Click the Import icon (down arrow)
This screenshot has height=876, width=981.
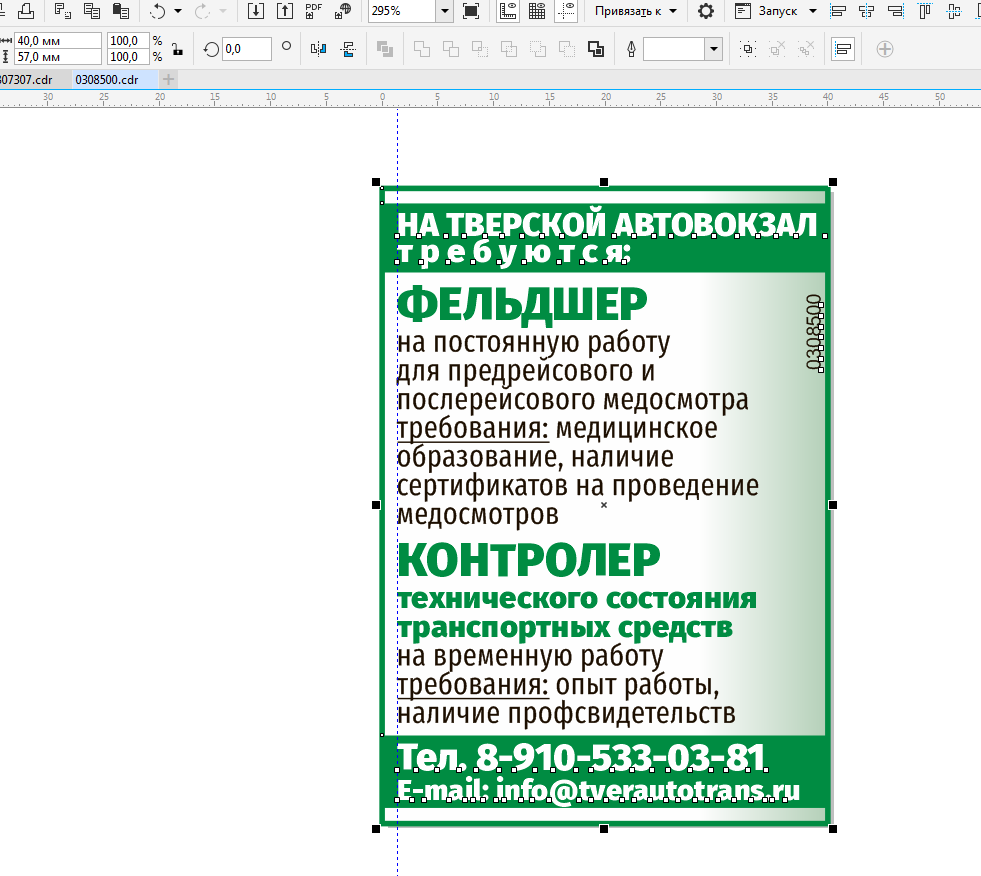255,11
